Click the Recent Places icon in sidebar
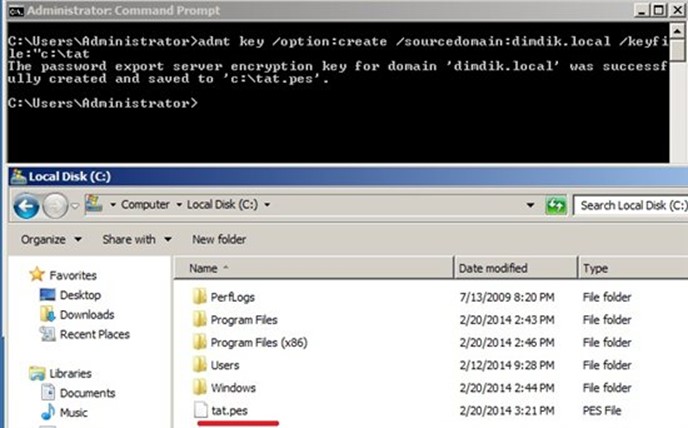This screenshot has width=688, height=428. [47, 334]
